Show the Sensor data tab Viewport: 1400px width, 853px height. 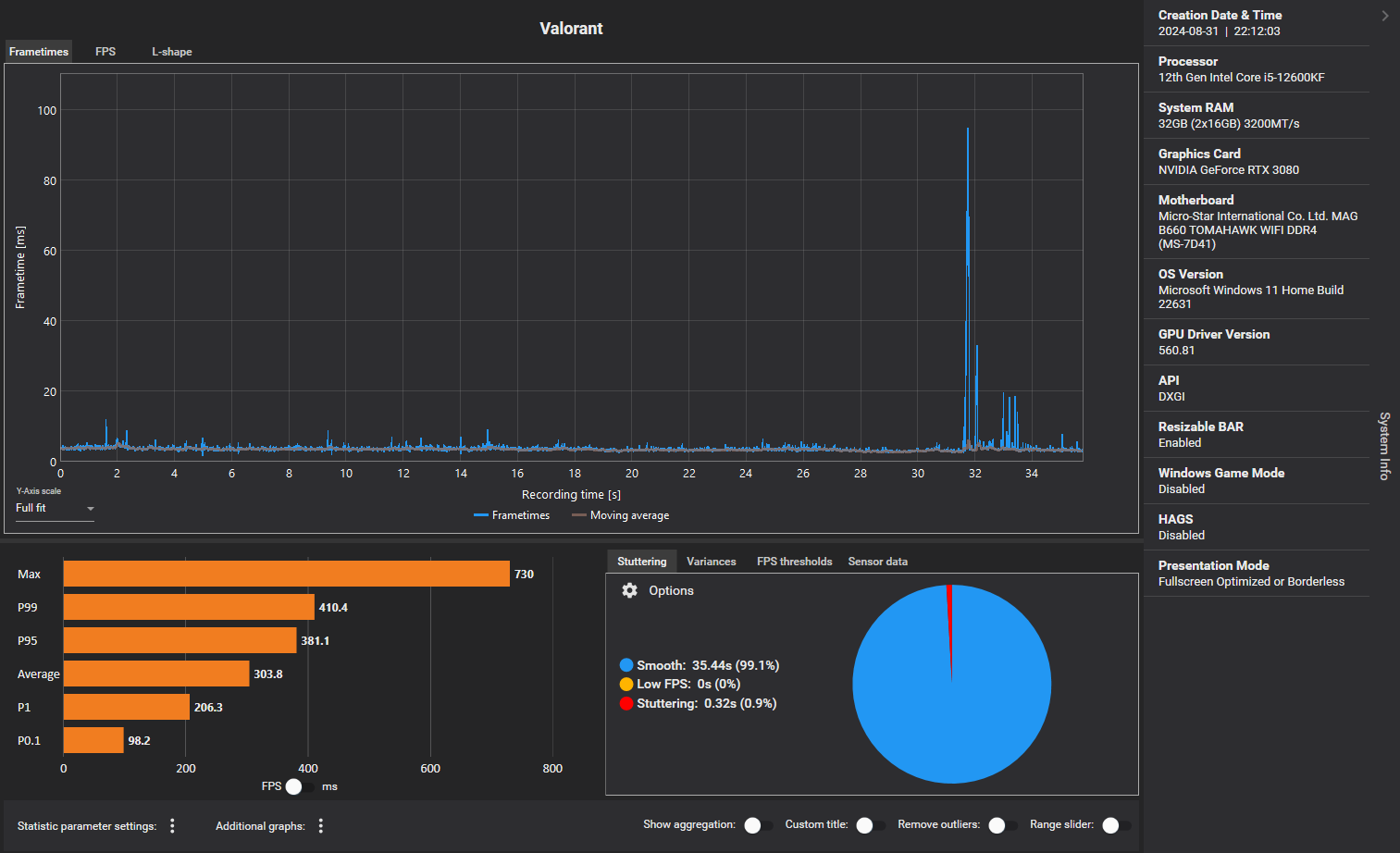(877, 562)
